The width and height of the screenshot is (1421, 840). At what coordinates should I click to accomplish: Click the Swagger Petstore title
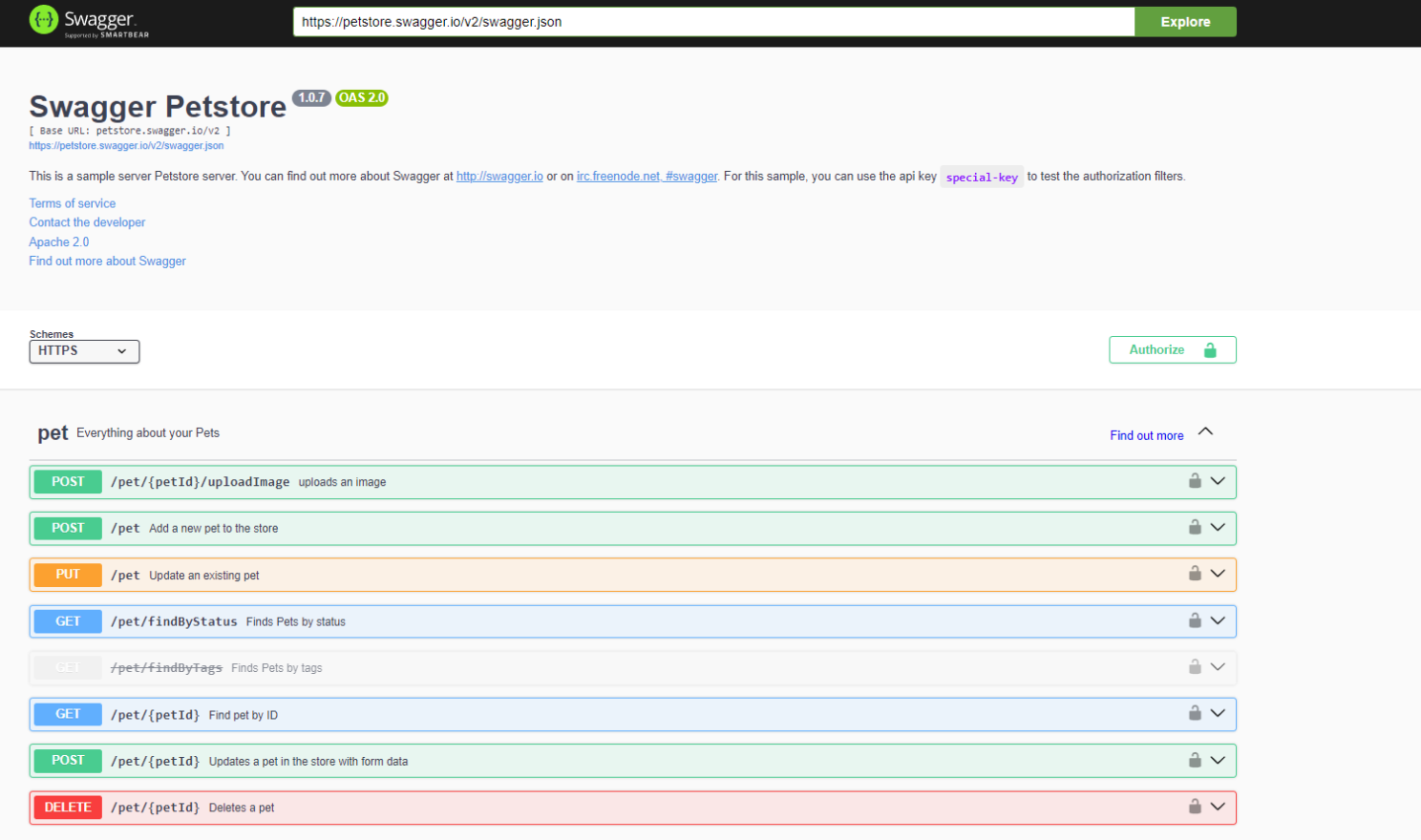coord(158,106)
